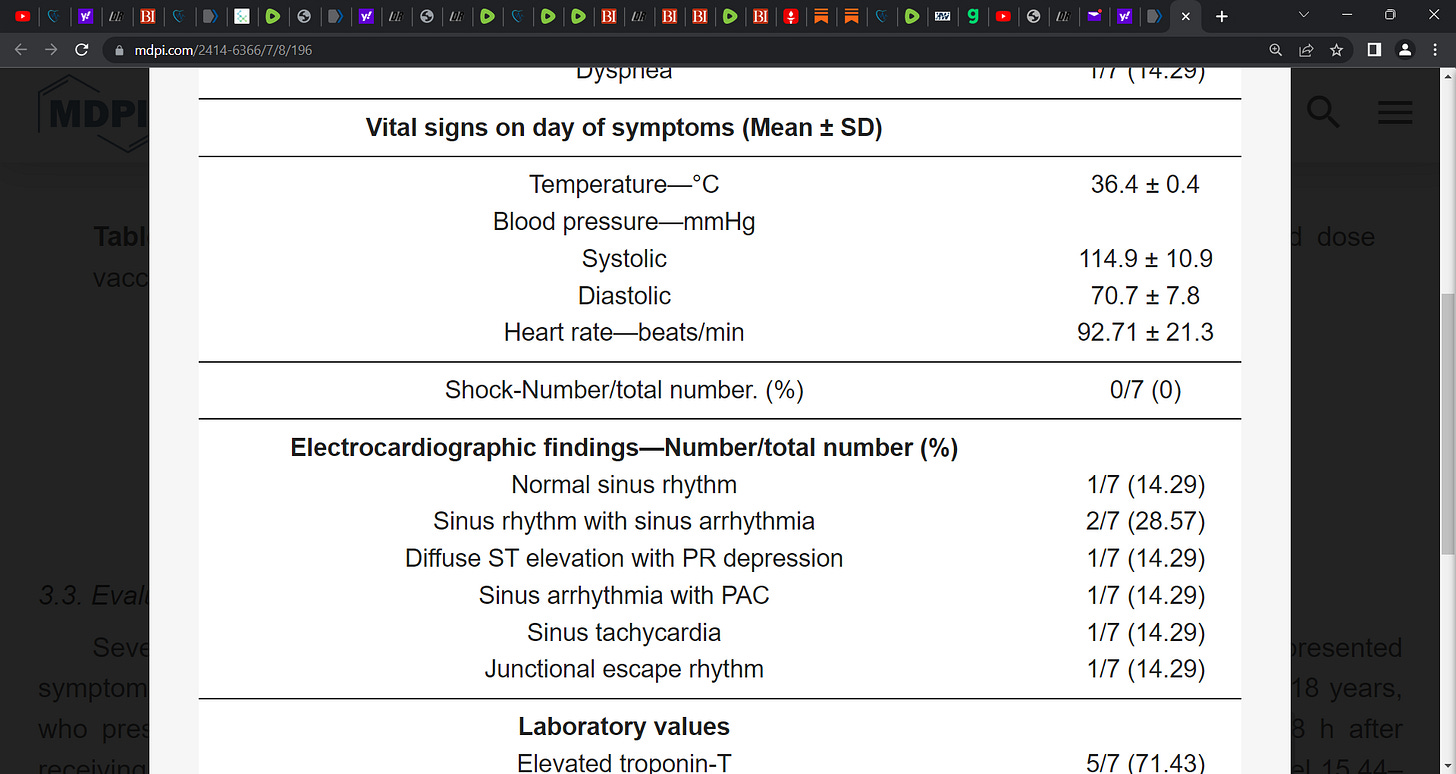The height and width of the screenshot is (774, 1456).
Task: Open the white ZW-logo favicon tab
Action: 942,16
